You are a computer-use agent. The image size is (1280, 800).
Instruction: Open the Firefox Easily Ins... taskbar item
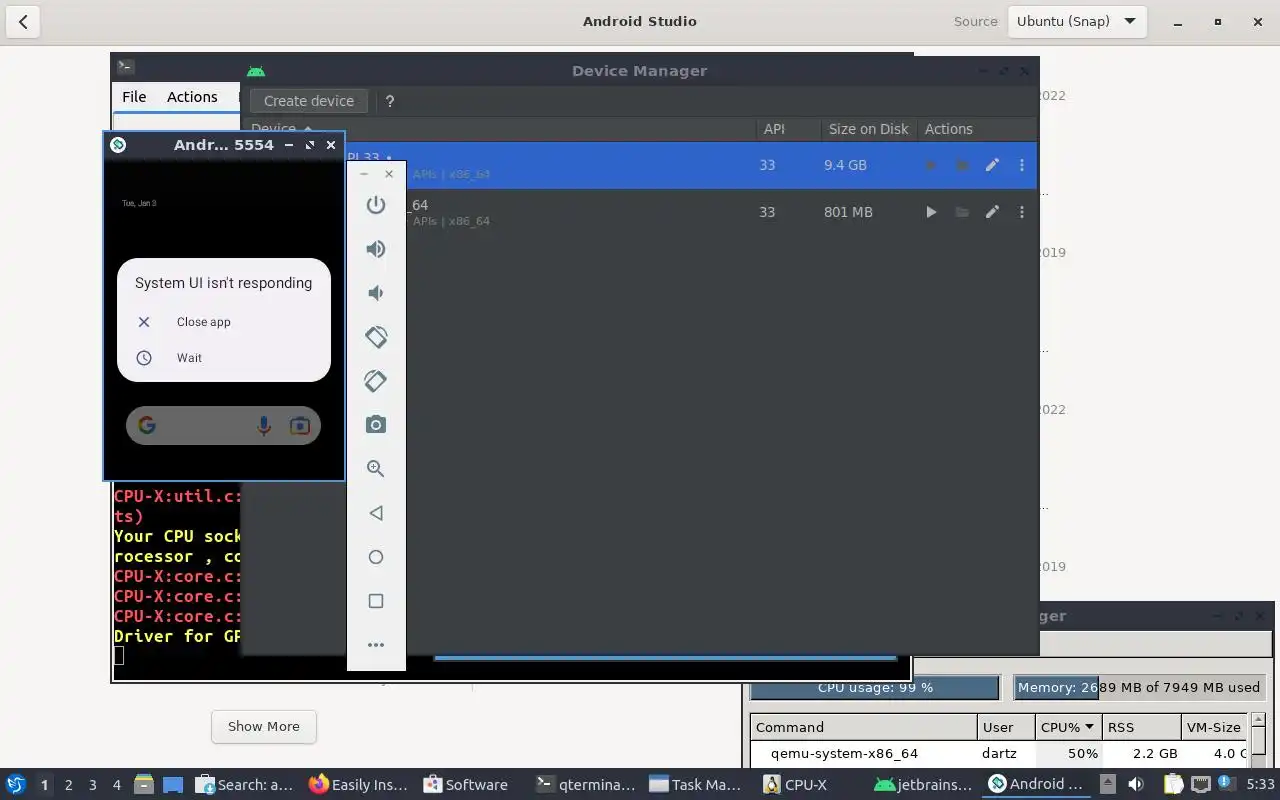358,785
